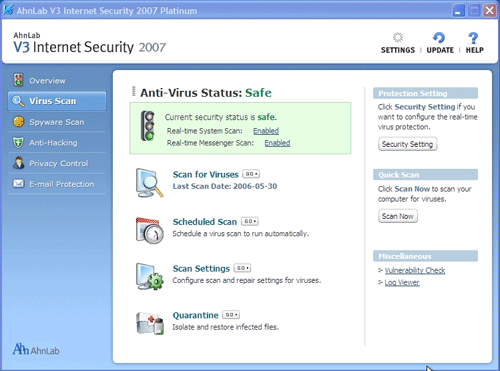Click the Quick Scan panel header
The width and height of the screenshot is (500, 371).
coord(425,175)
